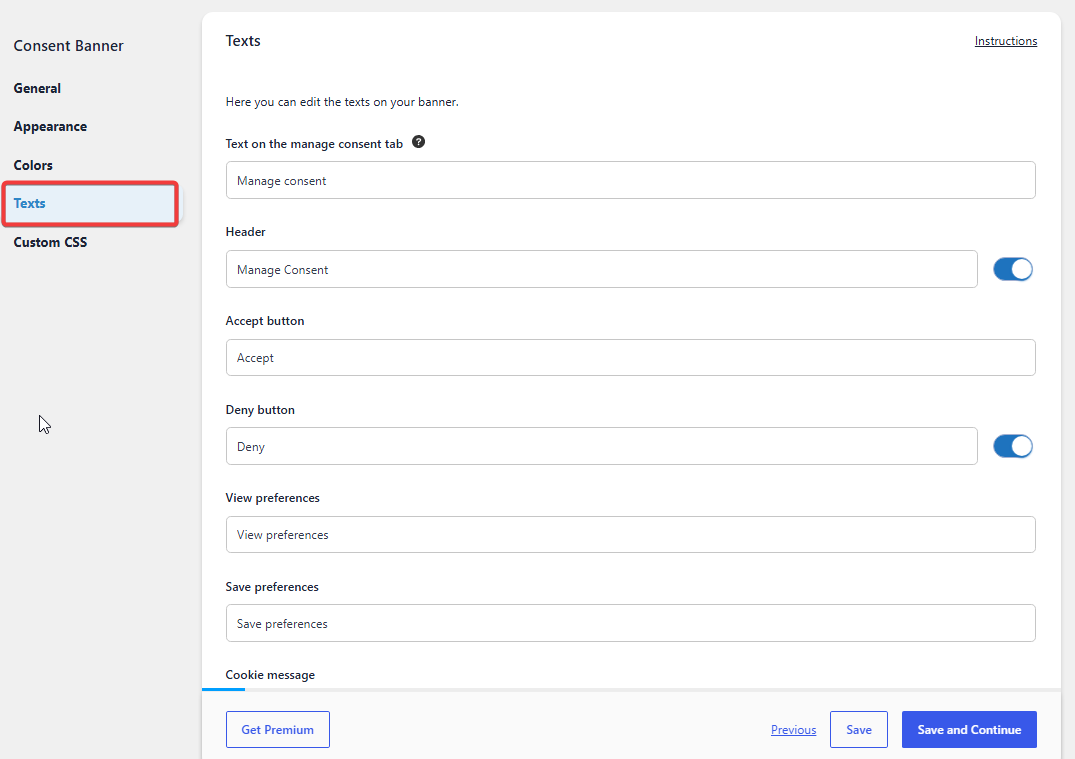Image resolution: width=1075 pixels, height=759 pixels.
Task: Click the Save preferences input field
Action: coord(630,623)
